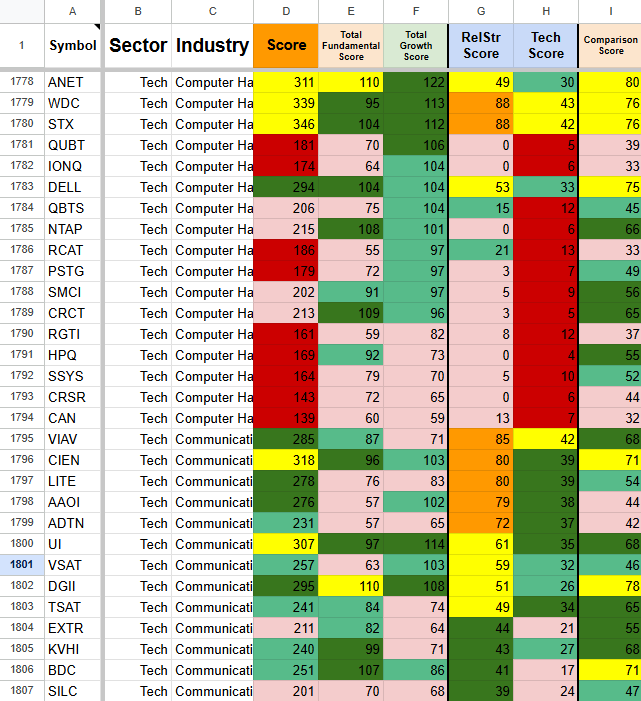Click EXTR RelStr score 44
This screenshot has width=641, height=701.
(x=481, y=629)
